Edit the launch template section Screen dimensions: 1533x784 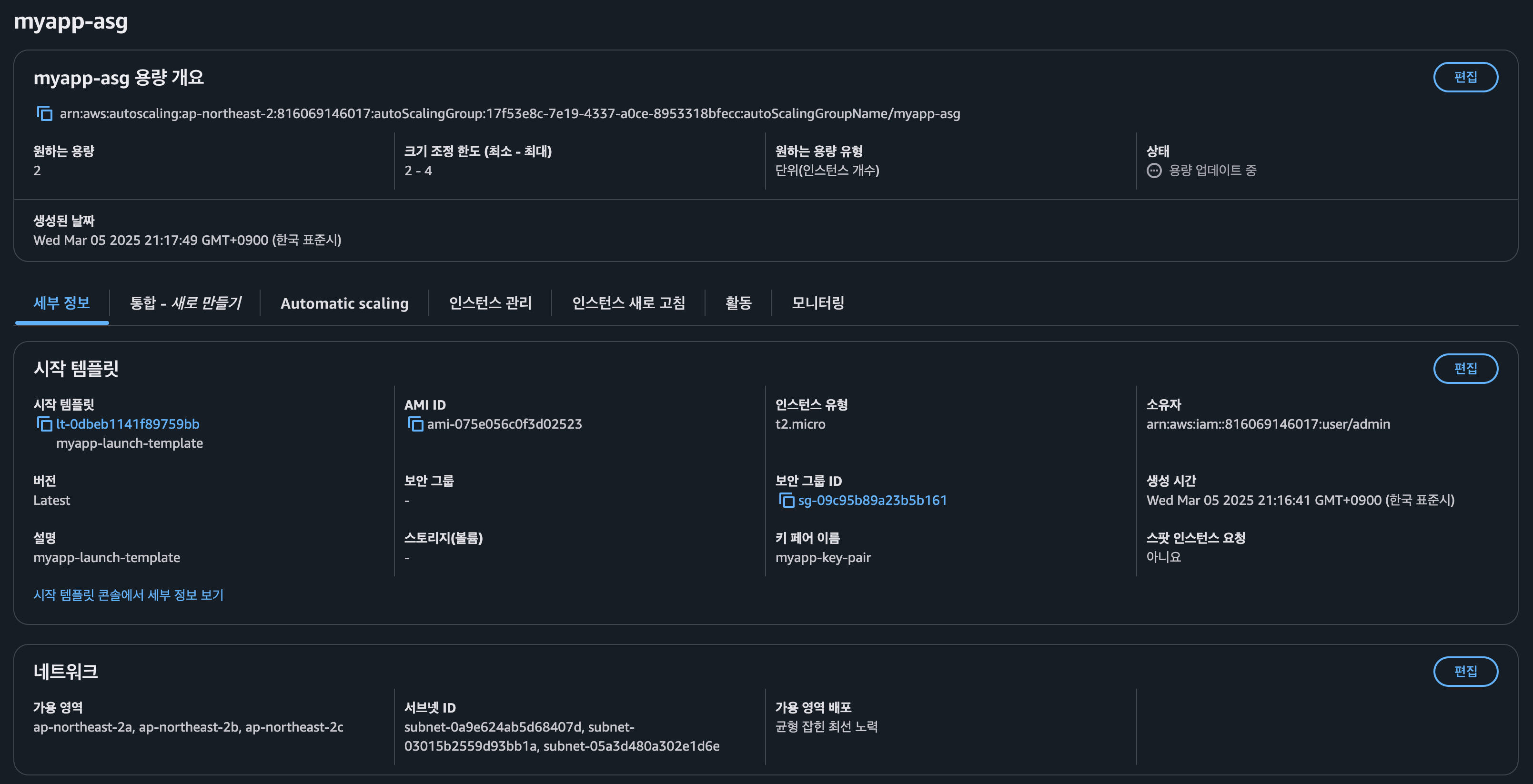pos(1464,369)
